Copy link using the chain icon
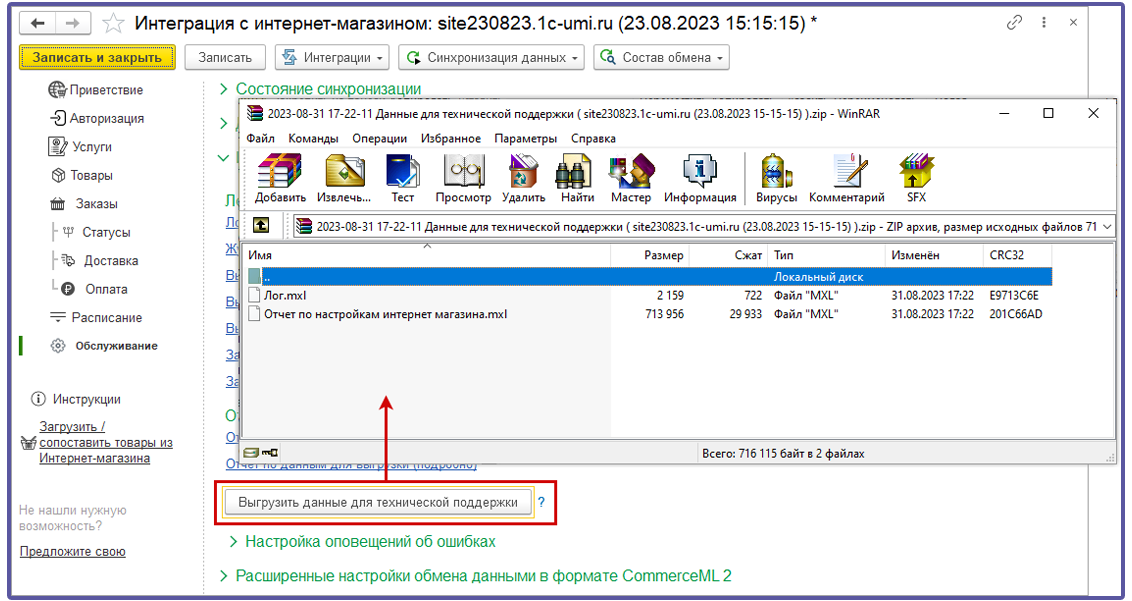1132x601 pixels. (x=1014, y=22)
